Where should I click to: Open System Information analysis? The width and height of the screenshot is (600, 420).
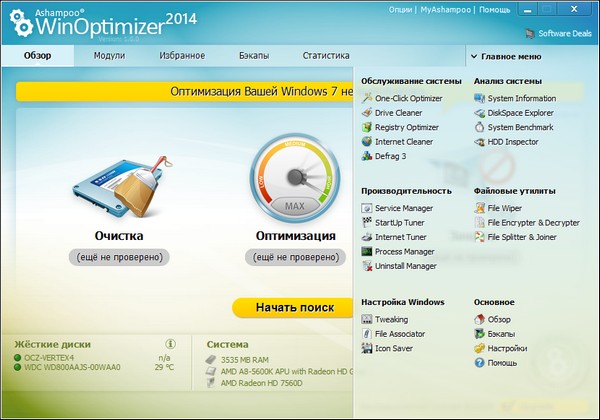click(x=521, y=99)
